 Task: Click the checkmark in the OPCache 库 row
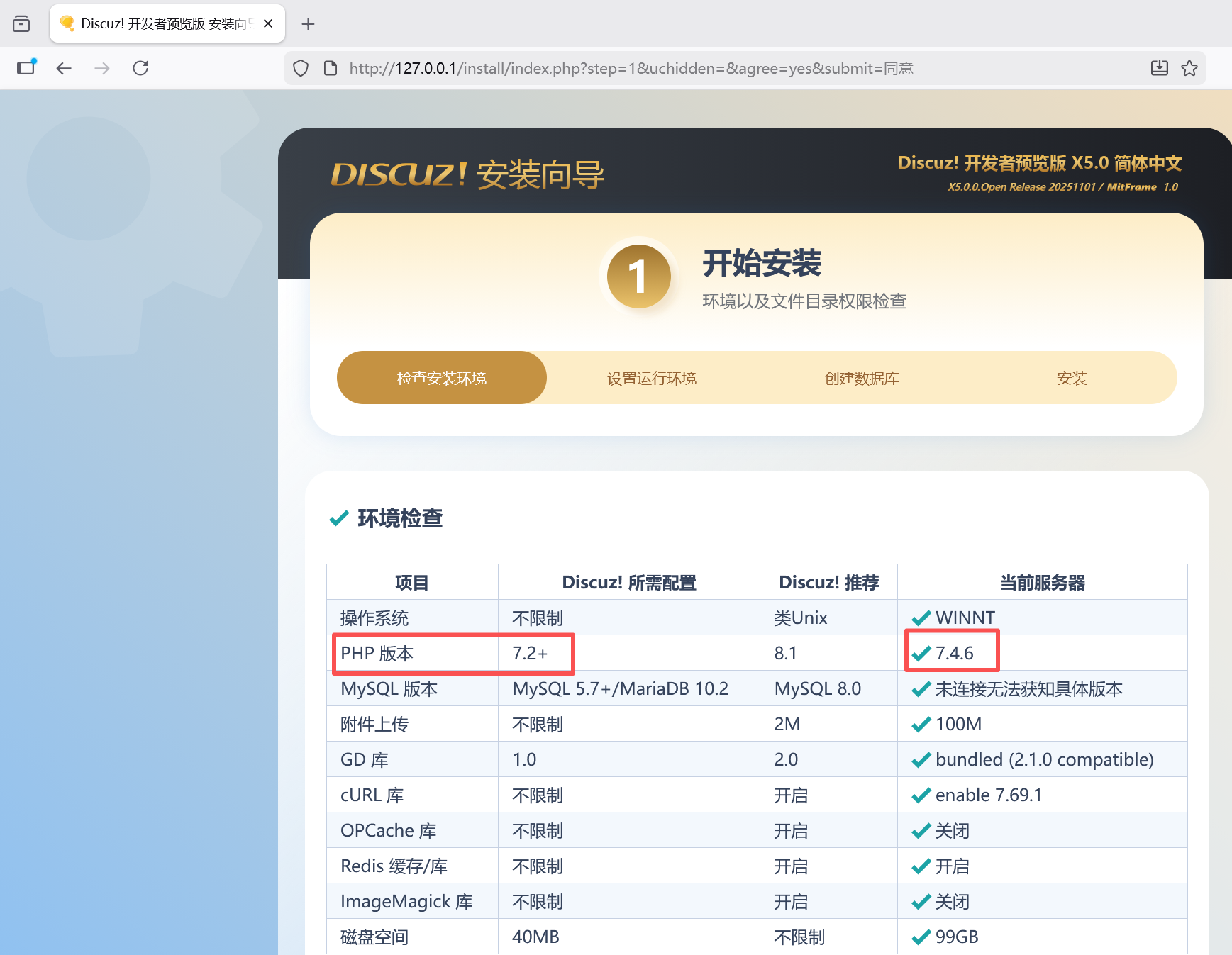[x=921, y=830]
